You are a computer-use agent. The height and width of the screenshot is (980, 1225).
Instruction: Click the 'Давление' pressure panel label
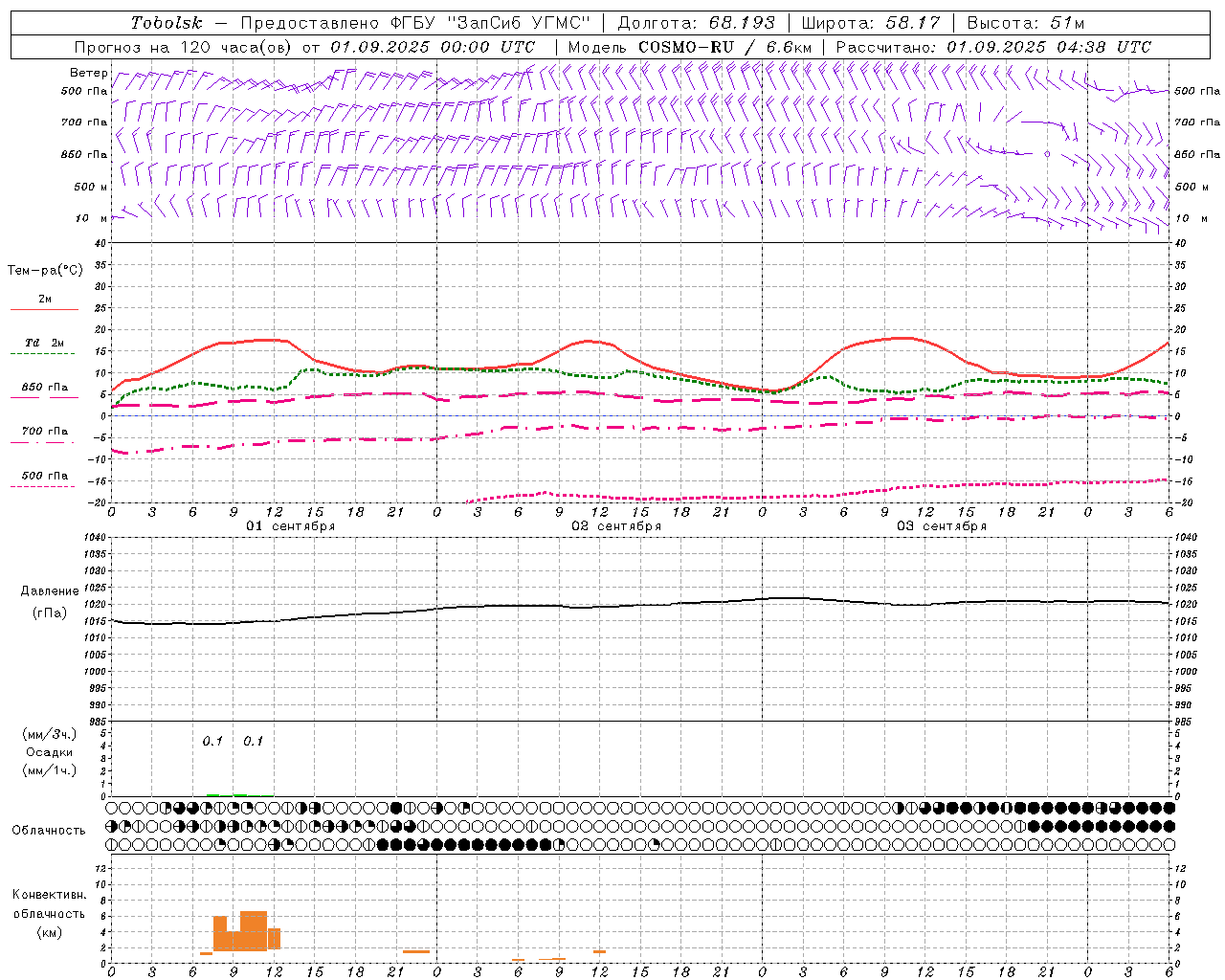click(x=50, y=591)
